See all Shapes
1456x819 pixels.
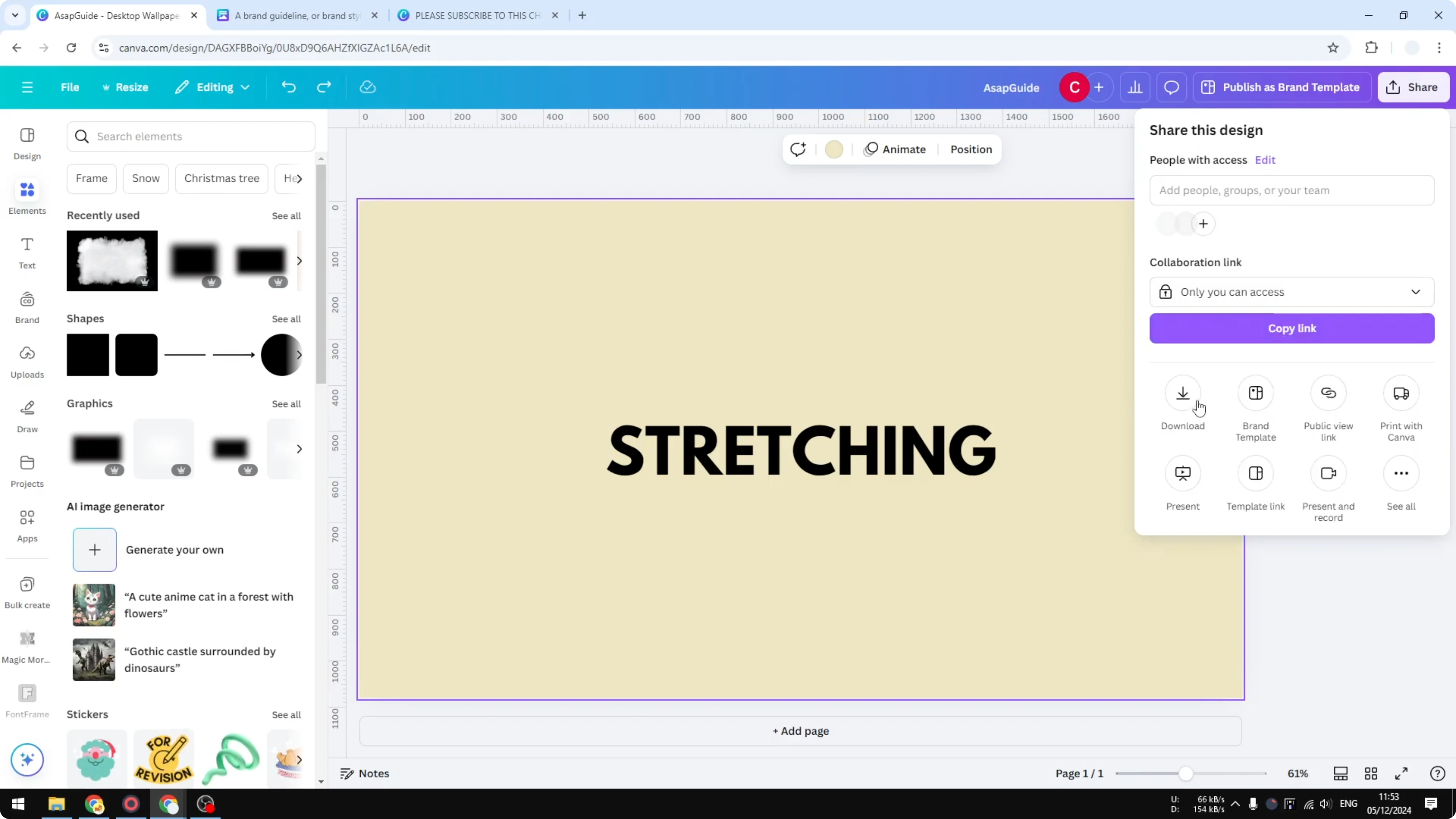pyautogui.click(x=286, y=319)
